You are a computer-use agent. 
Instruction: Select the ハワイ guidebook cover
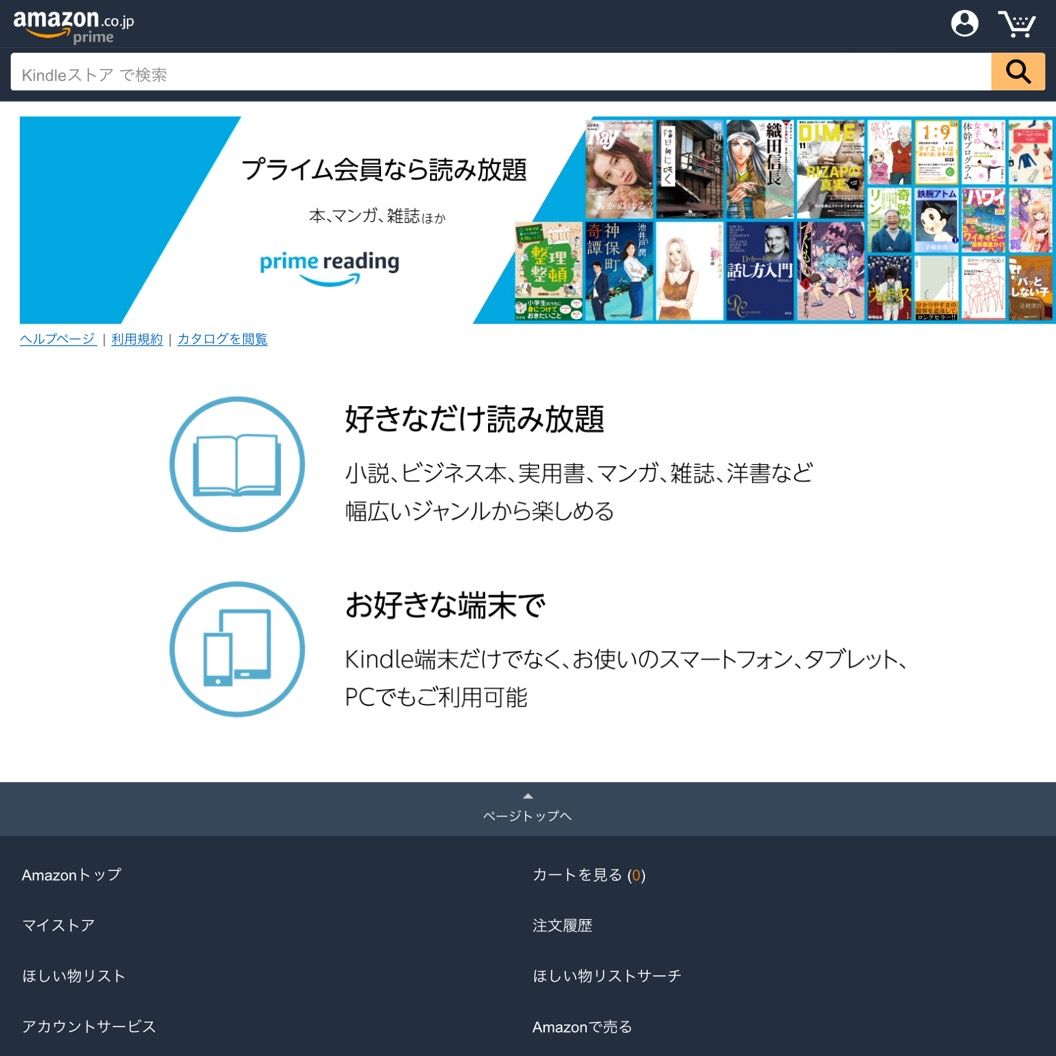pos(983,220)
